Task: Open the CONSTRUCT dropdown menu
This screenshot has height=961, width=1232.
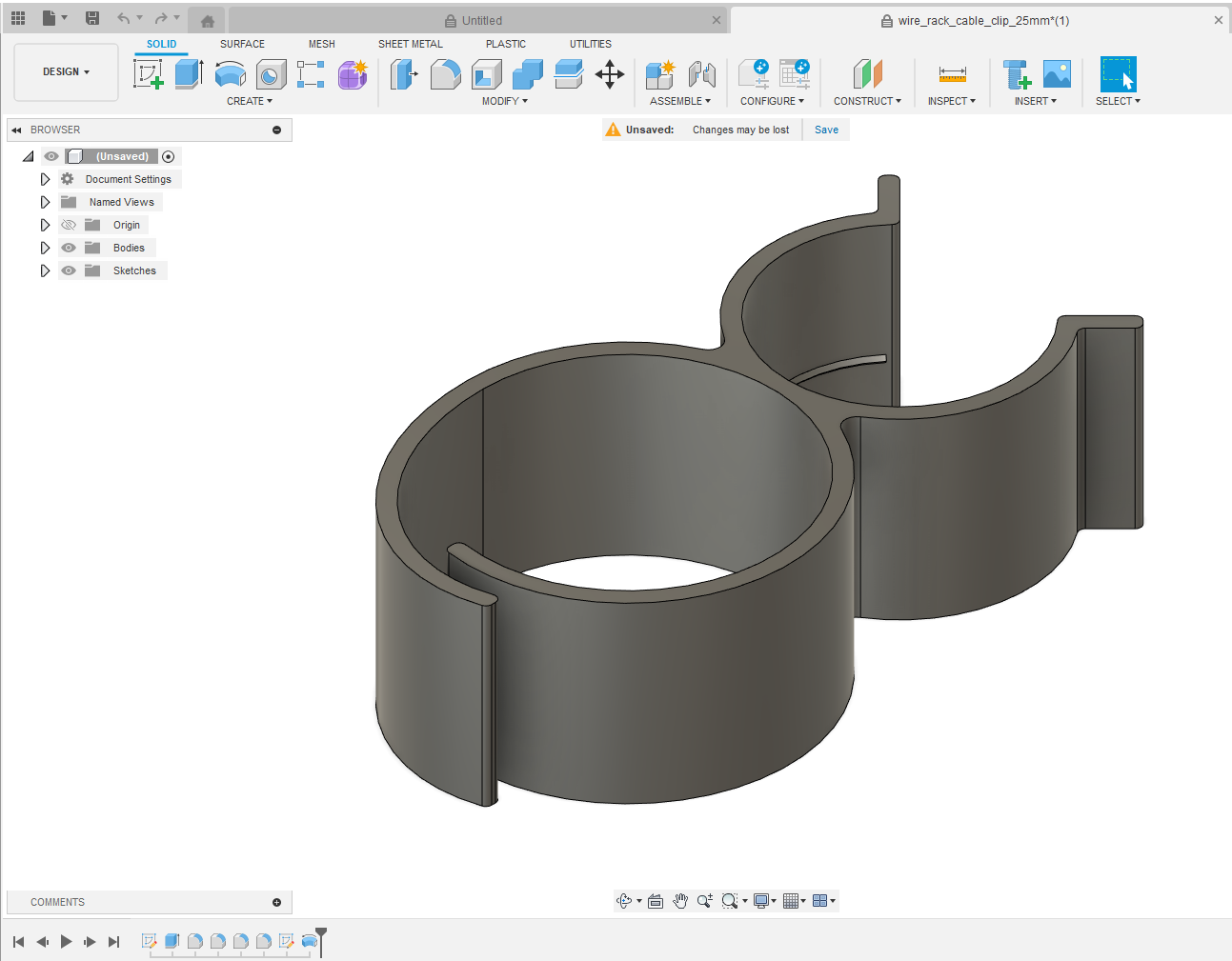Action: 867,101
